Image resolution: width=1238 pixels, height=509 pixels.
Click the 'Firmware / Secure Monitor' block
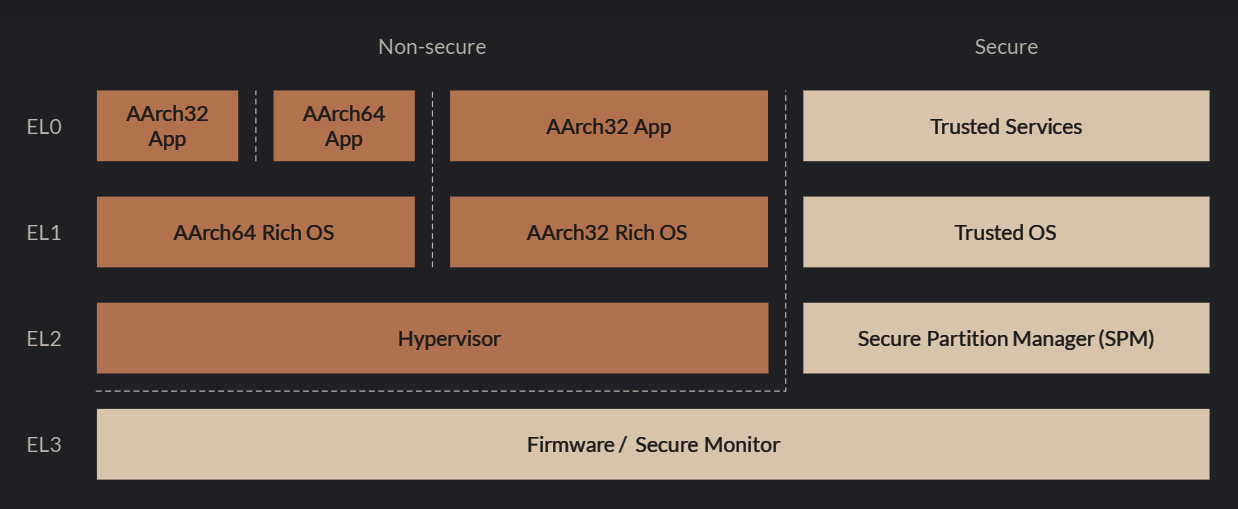tap(653, 444)
